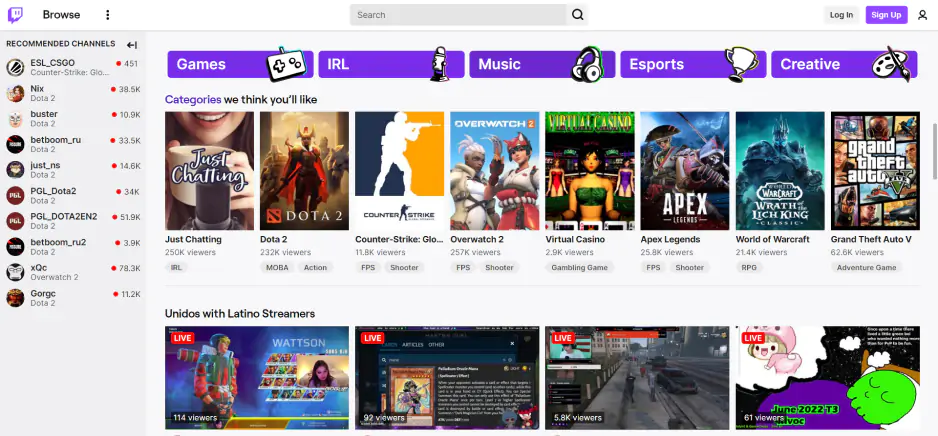Collapse the Recommended Channels sidebar

(132, 45)
